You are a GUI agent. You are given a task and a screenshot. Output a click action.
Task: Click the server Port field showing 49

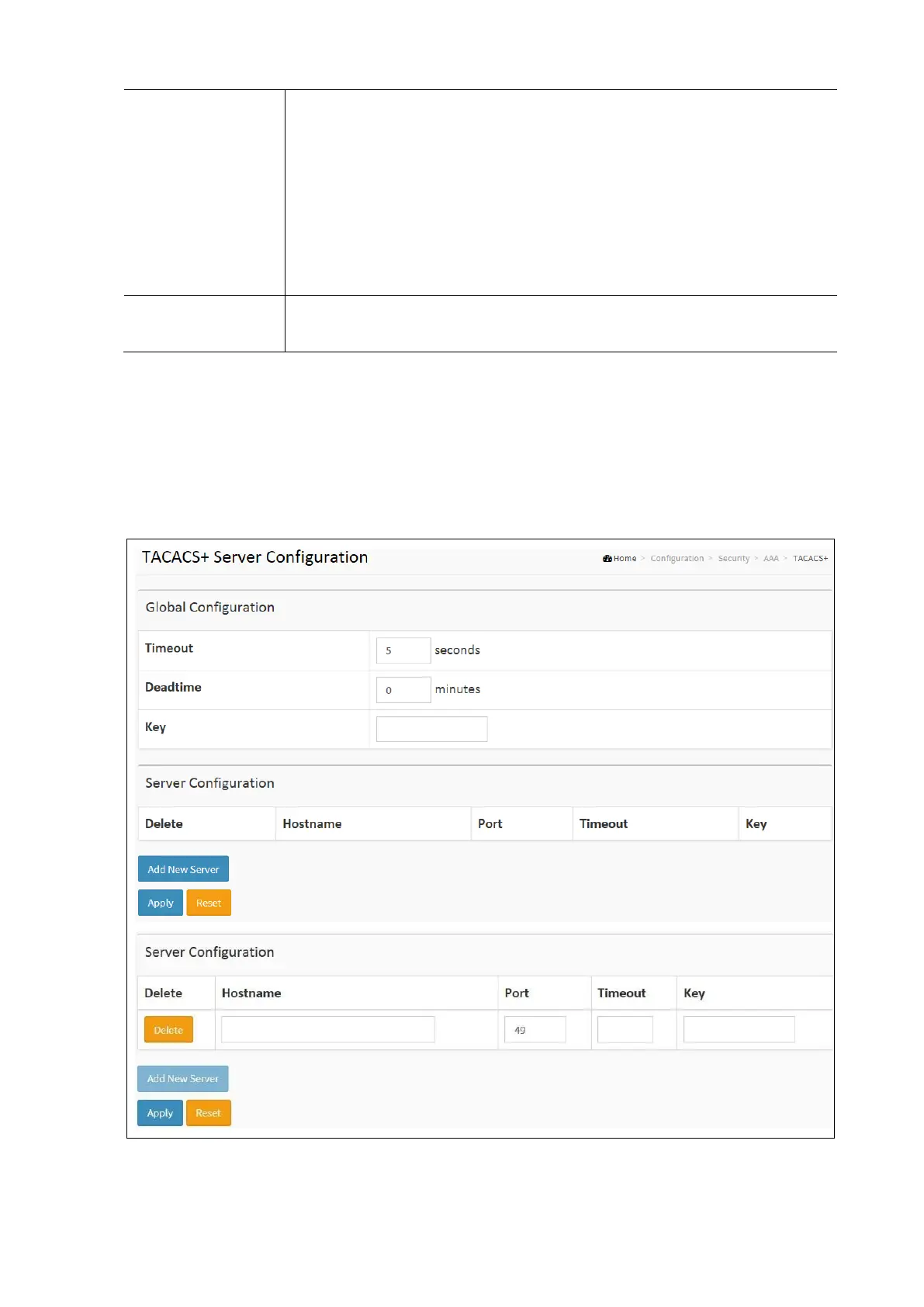[535, 1029]
